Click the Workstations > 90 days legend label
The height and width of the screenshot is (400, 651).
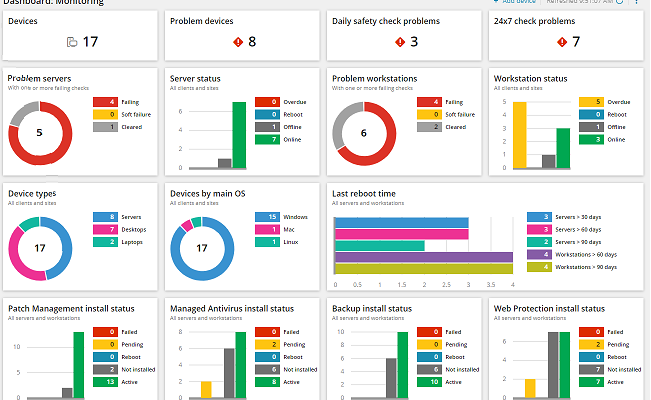[586, 267]
